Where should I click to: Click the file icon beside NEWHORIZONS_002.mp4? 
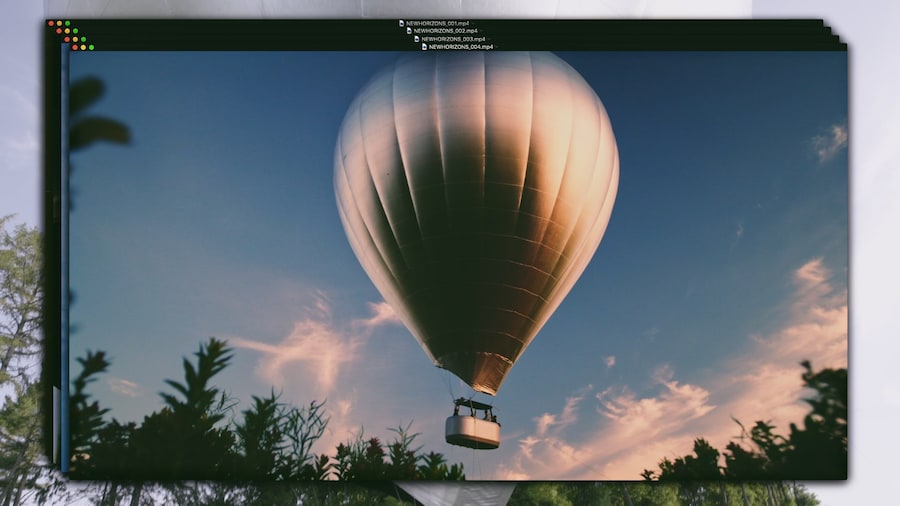pyautogui.click(x=409, y=31)
